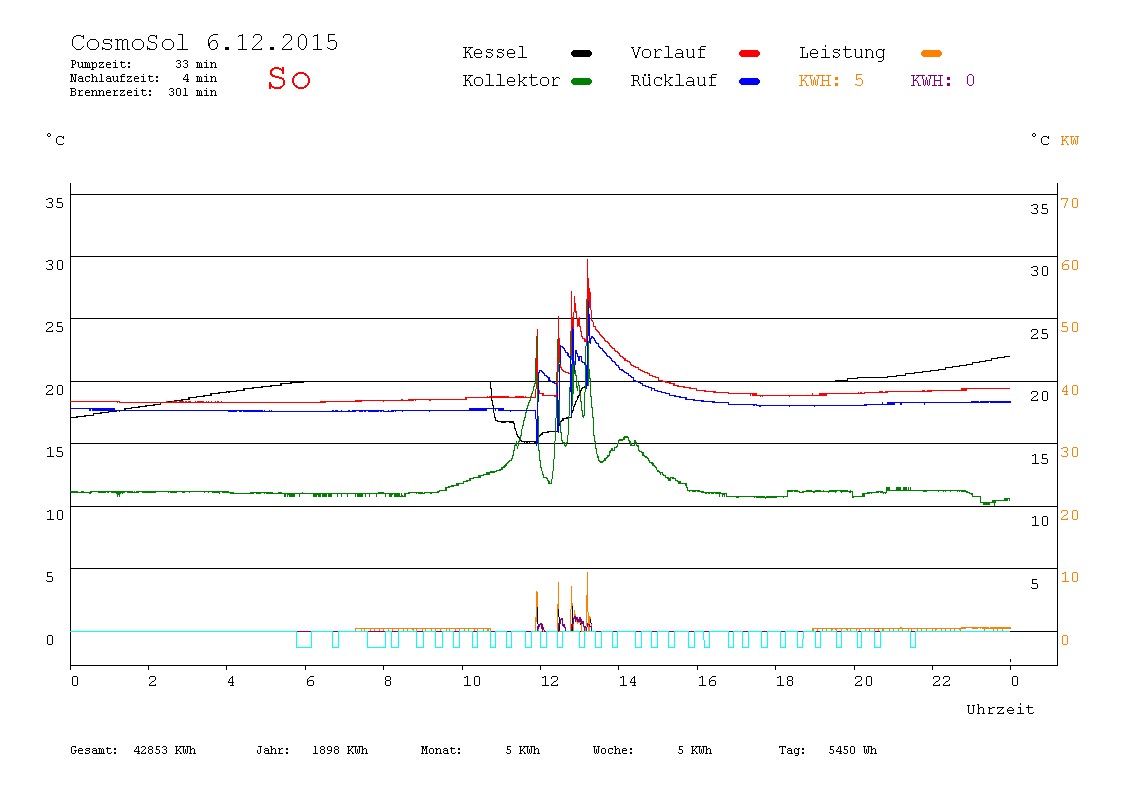Click the Woche 5 KWh value
Screen dimensions: 1148x812
(x=652, y=750)
